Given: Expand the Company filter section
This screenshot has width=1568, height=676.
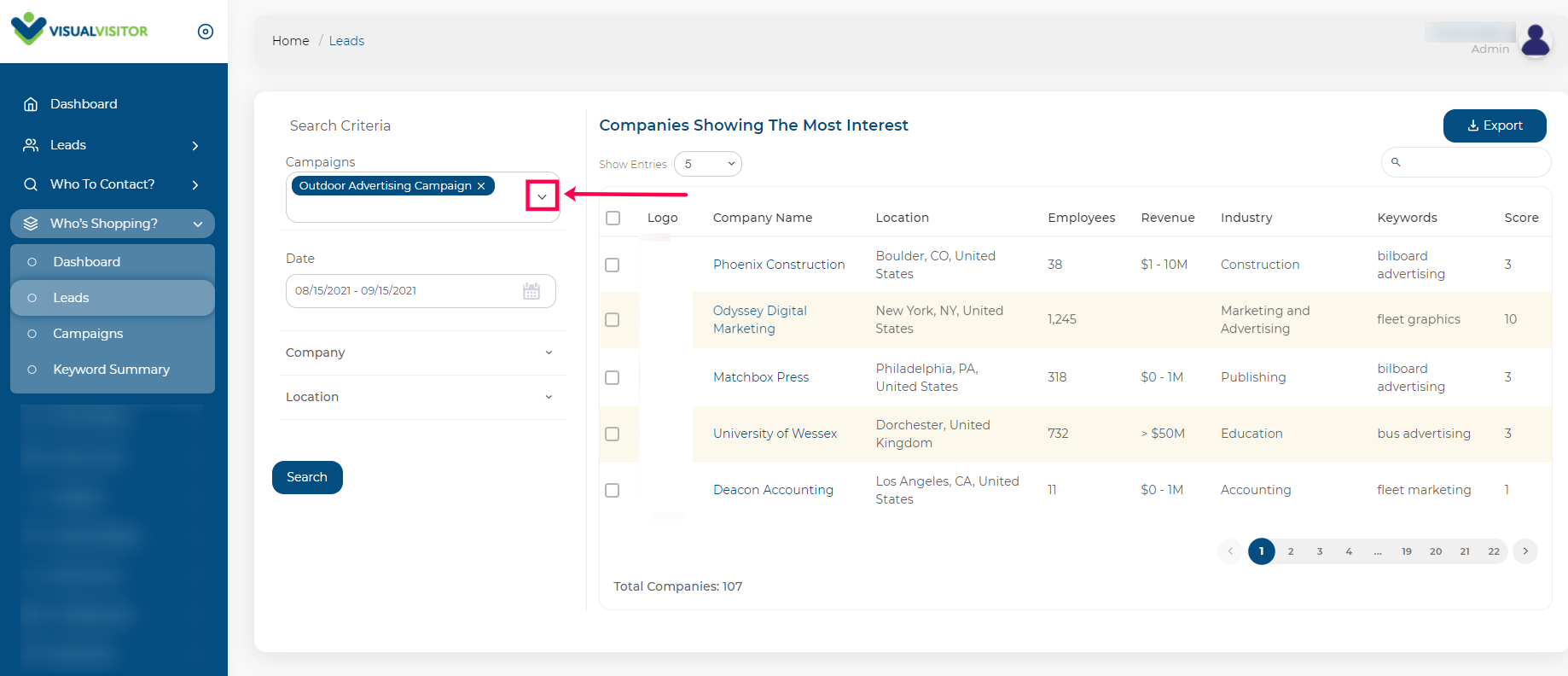Looking at the screenshot, I should (422, 353).
